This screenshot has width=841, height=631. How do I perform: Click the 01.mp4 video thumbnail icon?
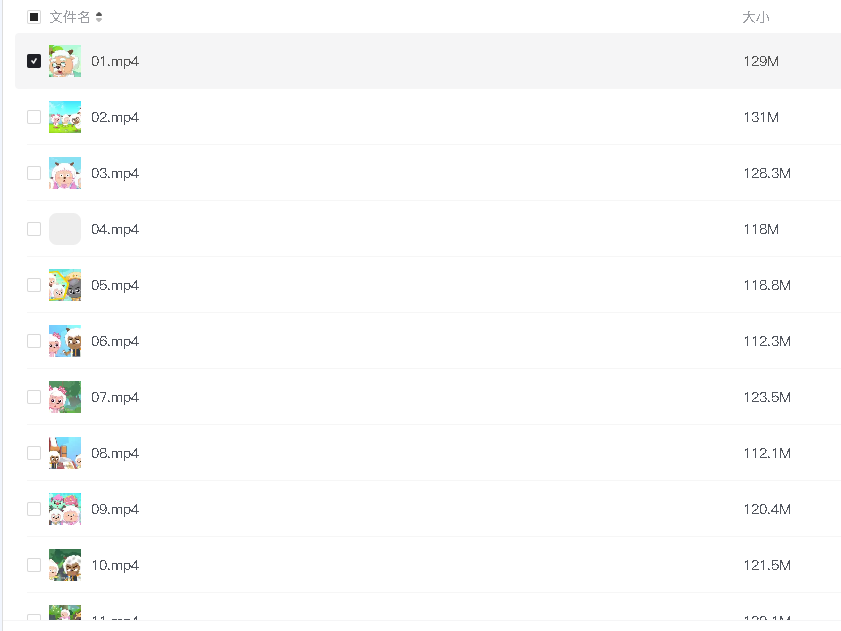coord(65,61)
